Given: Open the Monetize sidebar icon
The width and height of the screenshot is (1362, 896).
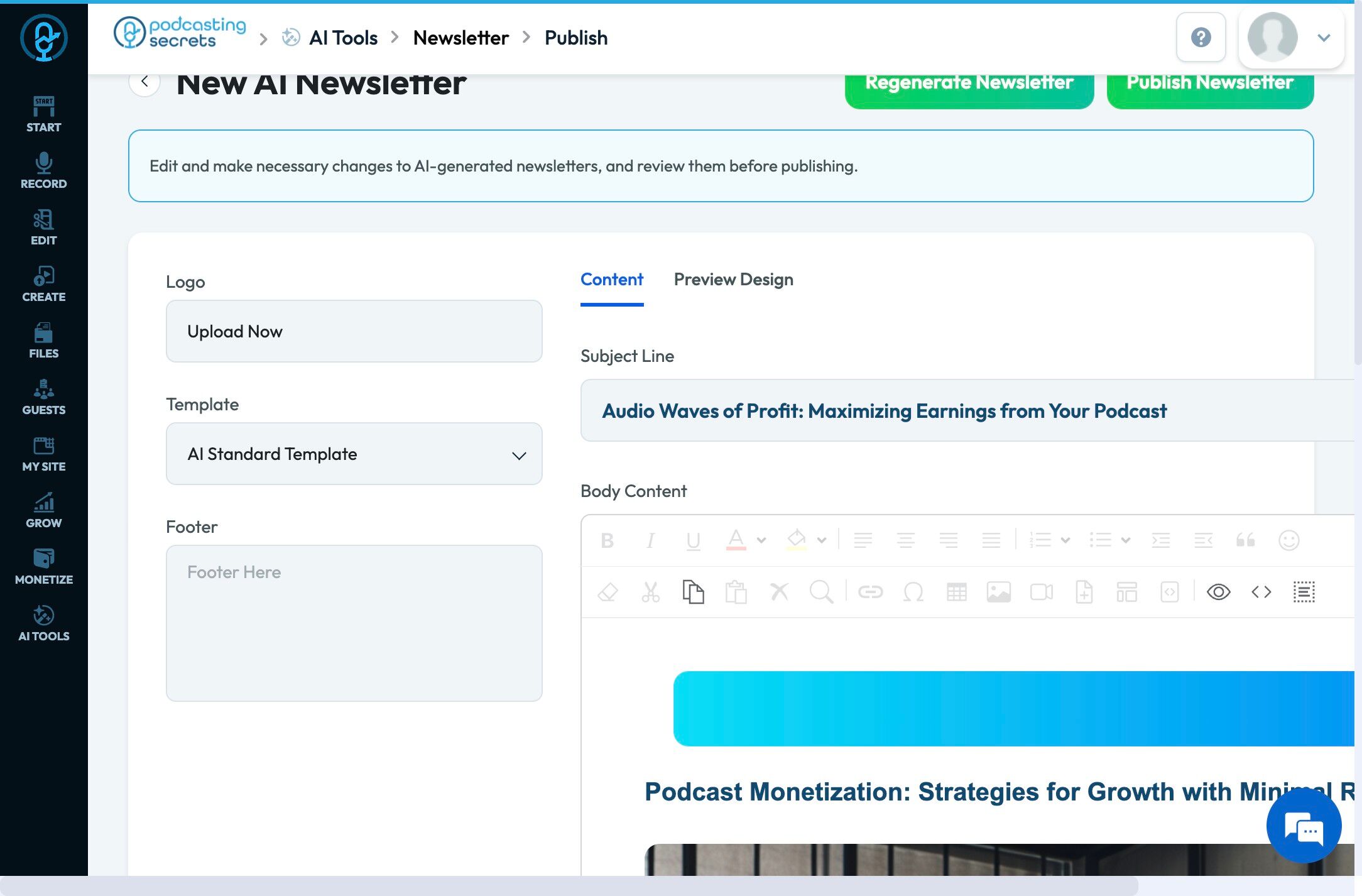Looking at the screenshot, I should pos(43,566).
